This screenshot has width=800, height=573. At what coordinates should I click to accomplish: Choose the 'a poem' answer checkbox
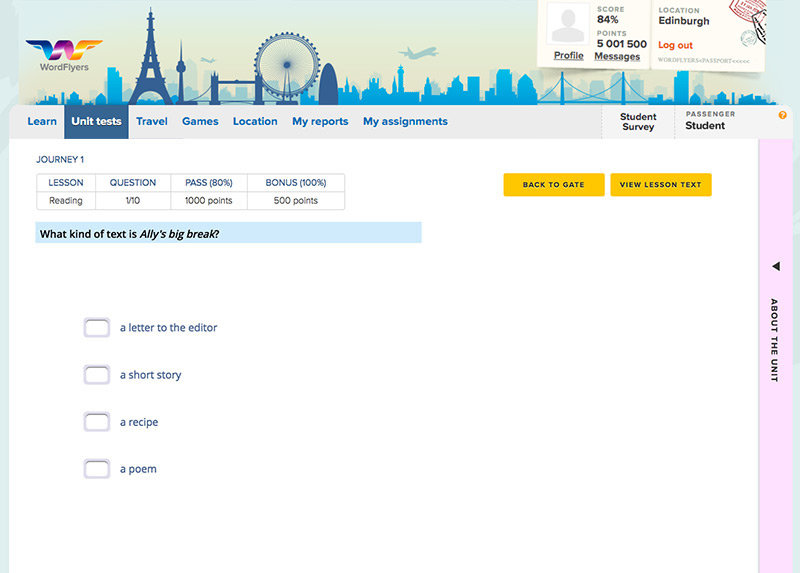[97, 469]
